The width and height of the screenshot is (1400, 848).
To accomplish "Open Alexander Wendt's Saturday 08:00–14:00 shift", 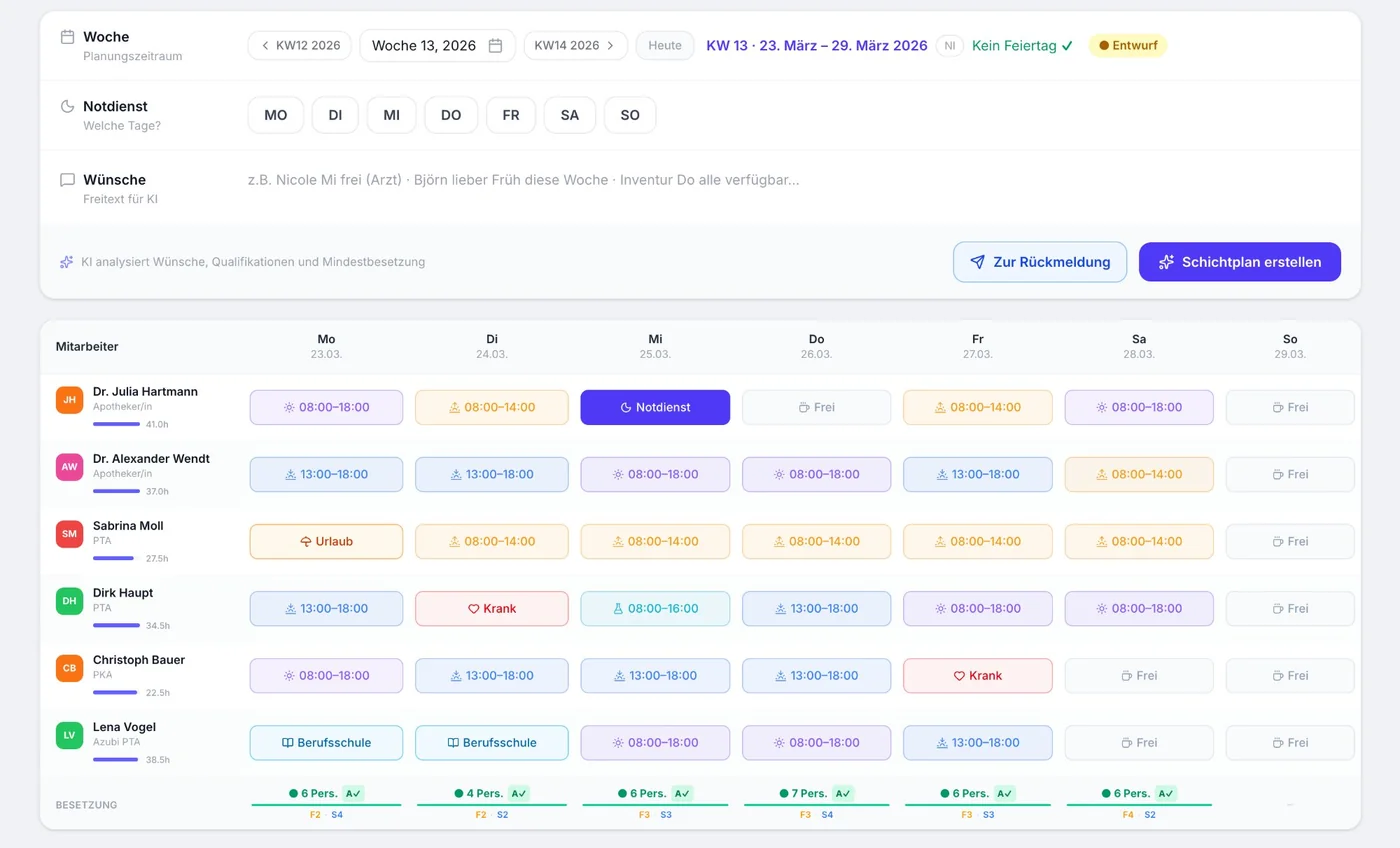I will click(1139, 474).
